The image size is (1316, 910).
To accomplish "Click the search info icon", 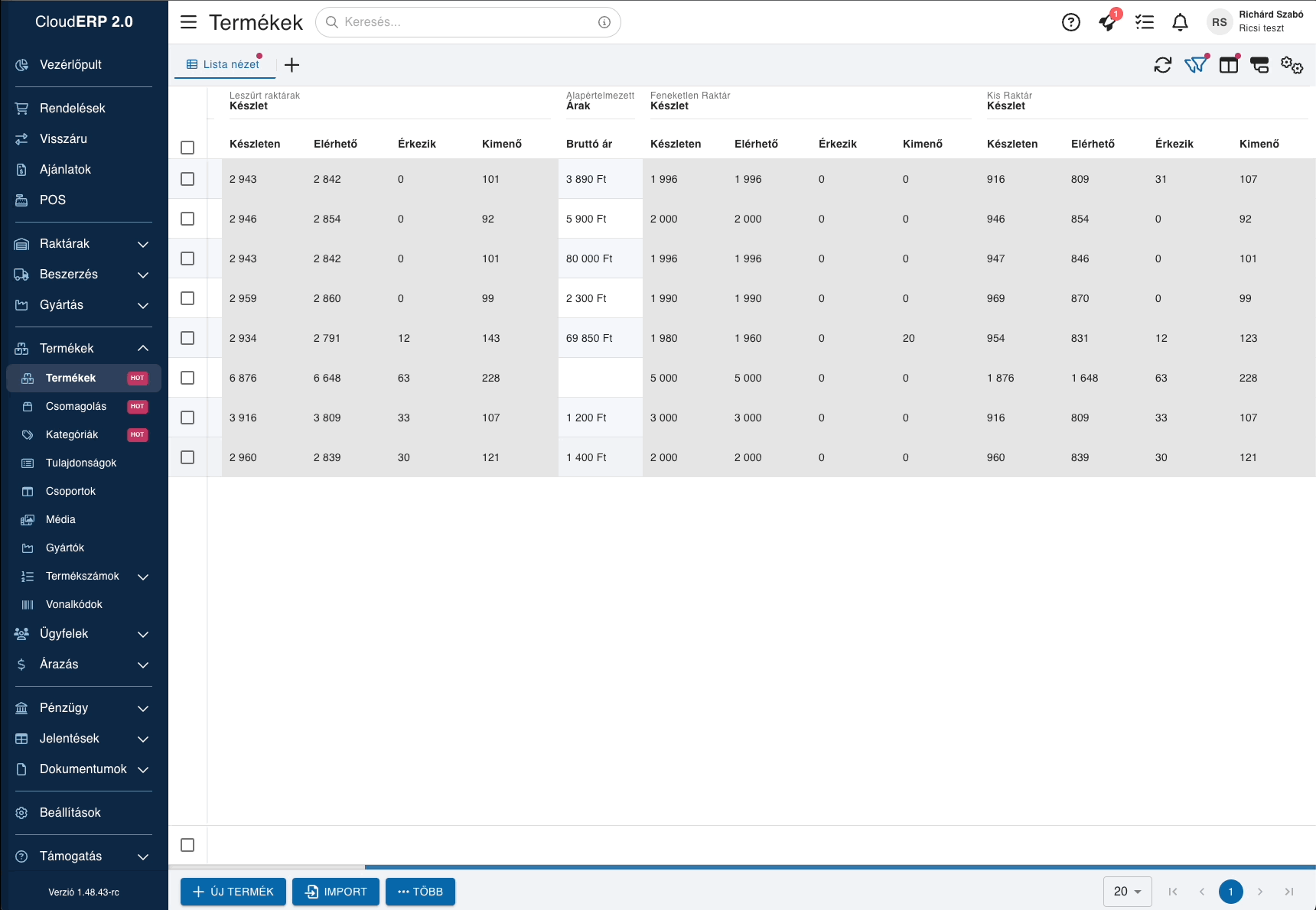I will [x=604, y=22].
